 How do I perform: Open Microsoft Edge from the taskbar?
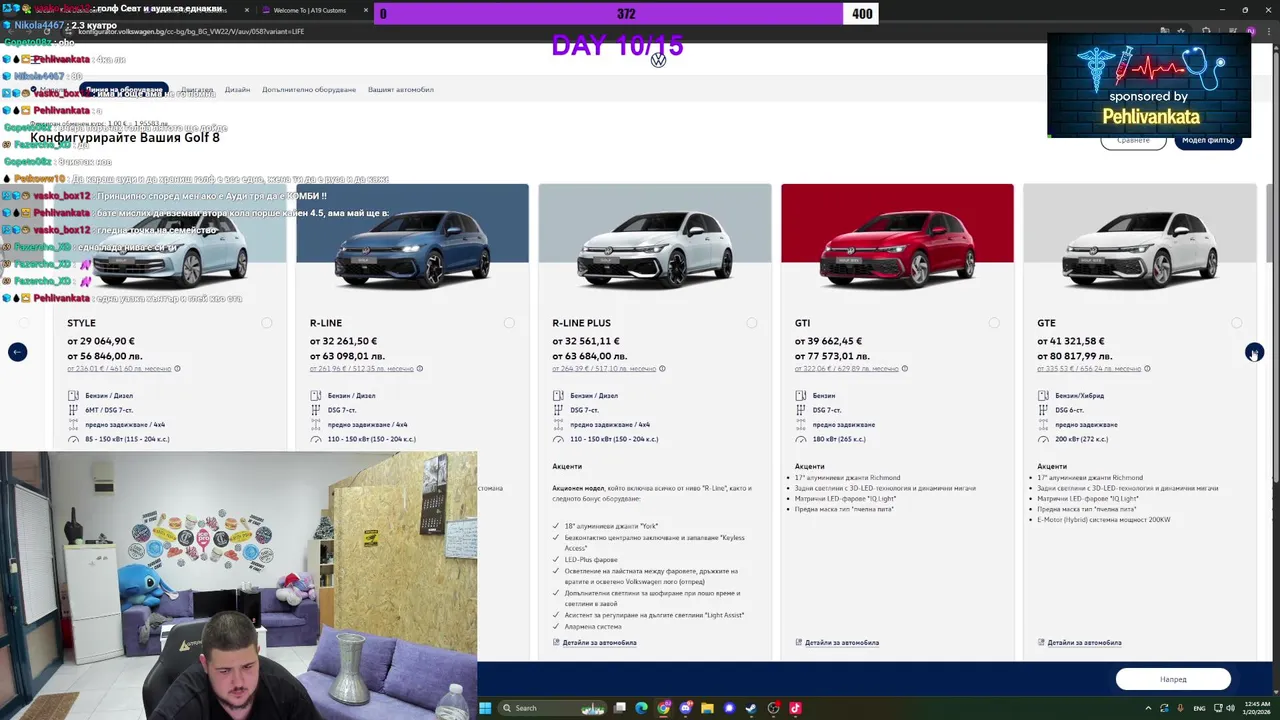(641, 708)
